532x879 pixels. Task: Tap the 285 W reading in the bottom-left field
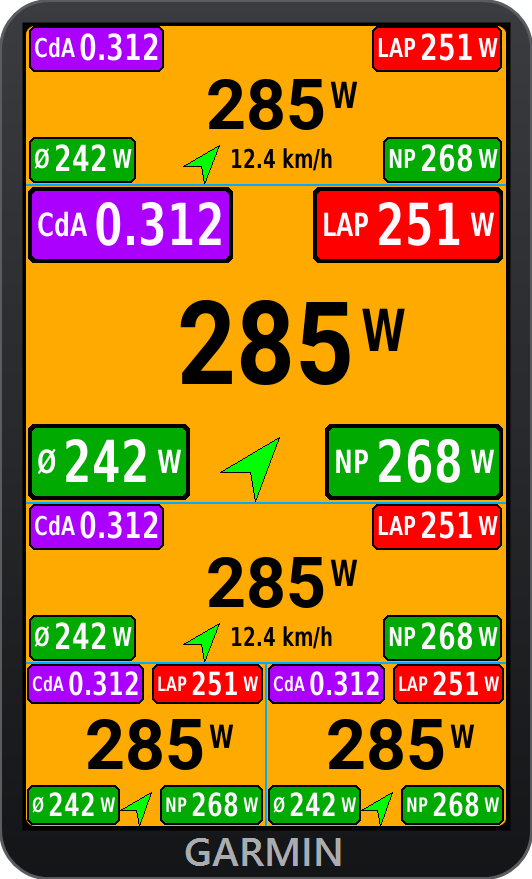(x=159, y=746)
